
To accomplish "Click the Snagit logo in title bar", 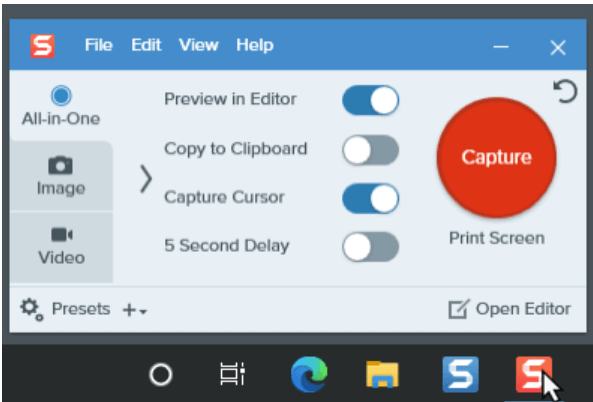I will pyautogui.click(x=42, y=46).
